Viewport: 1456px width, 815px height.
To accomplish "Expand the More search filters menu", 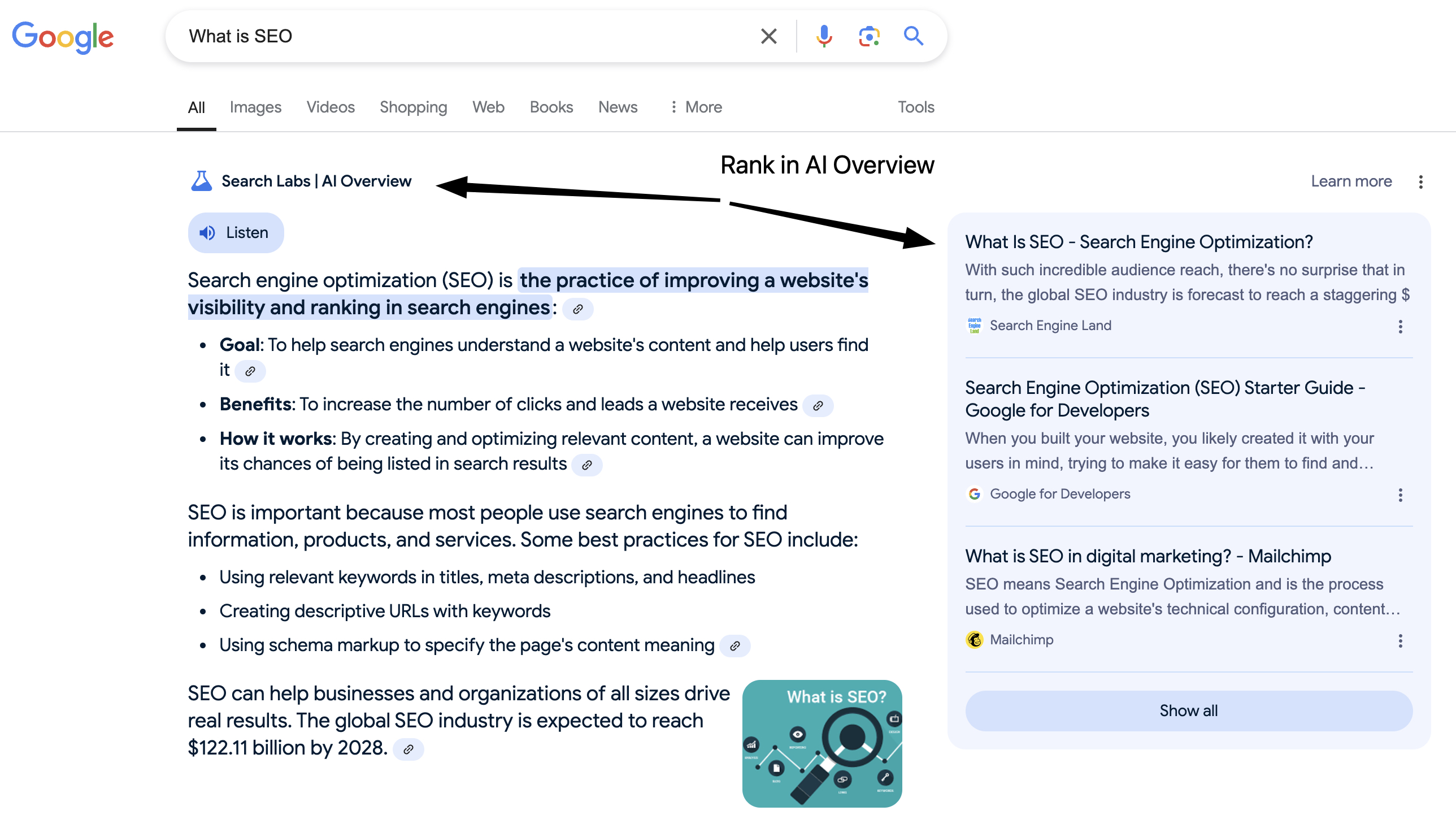I will click(x=696, y=107).
